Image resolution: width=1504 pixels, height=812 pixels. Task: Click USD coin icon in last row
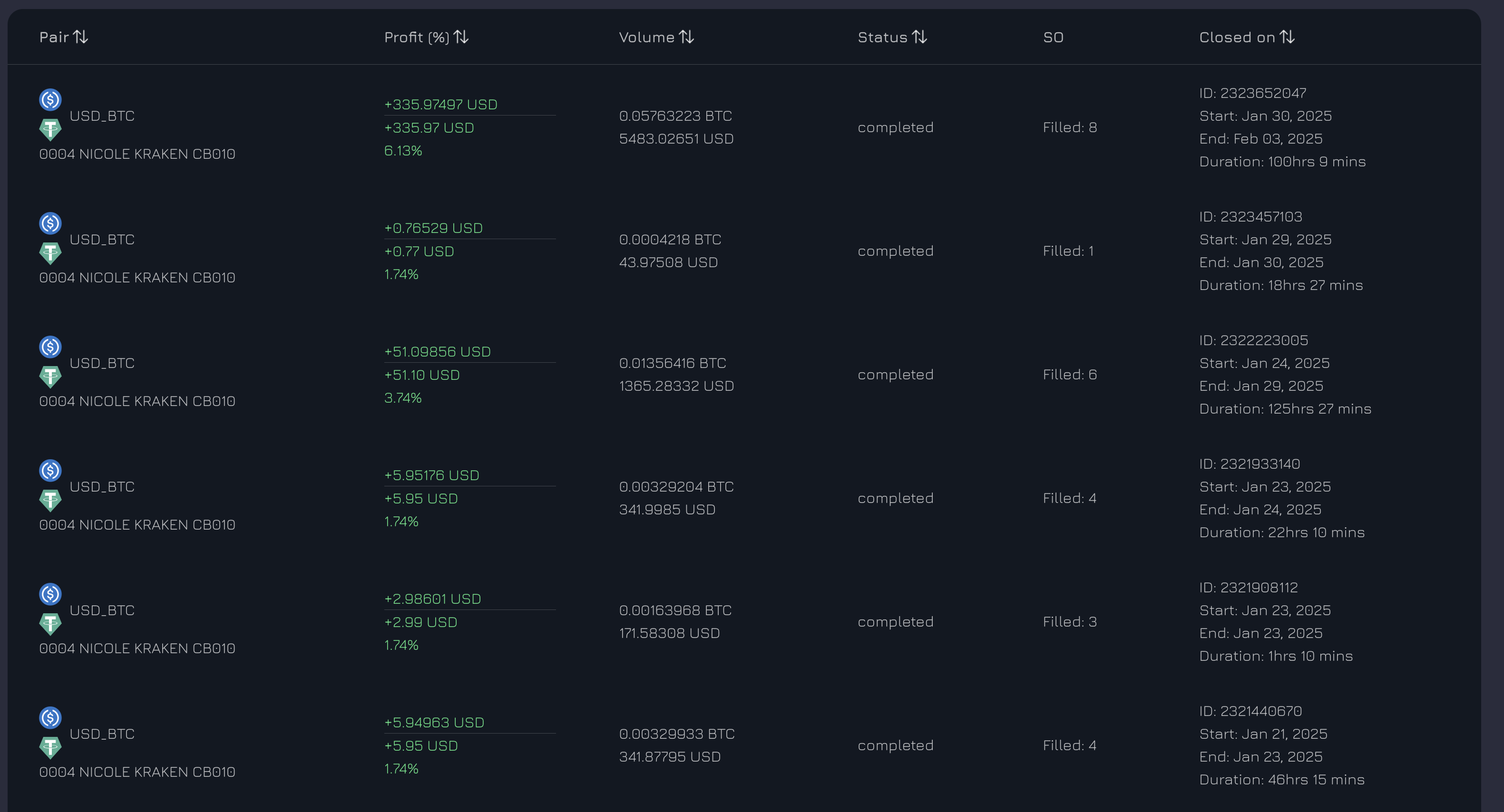coord(50,717)
